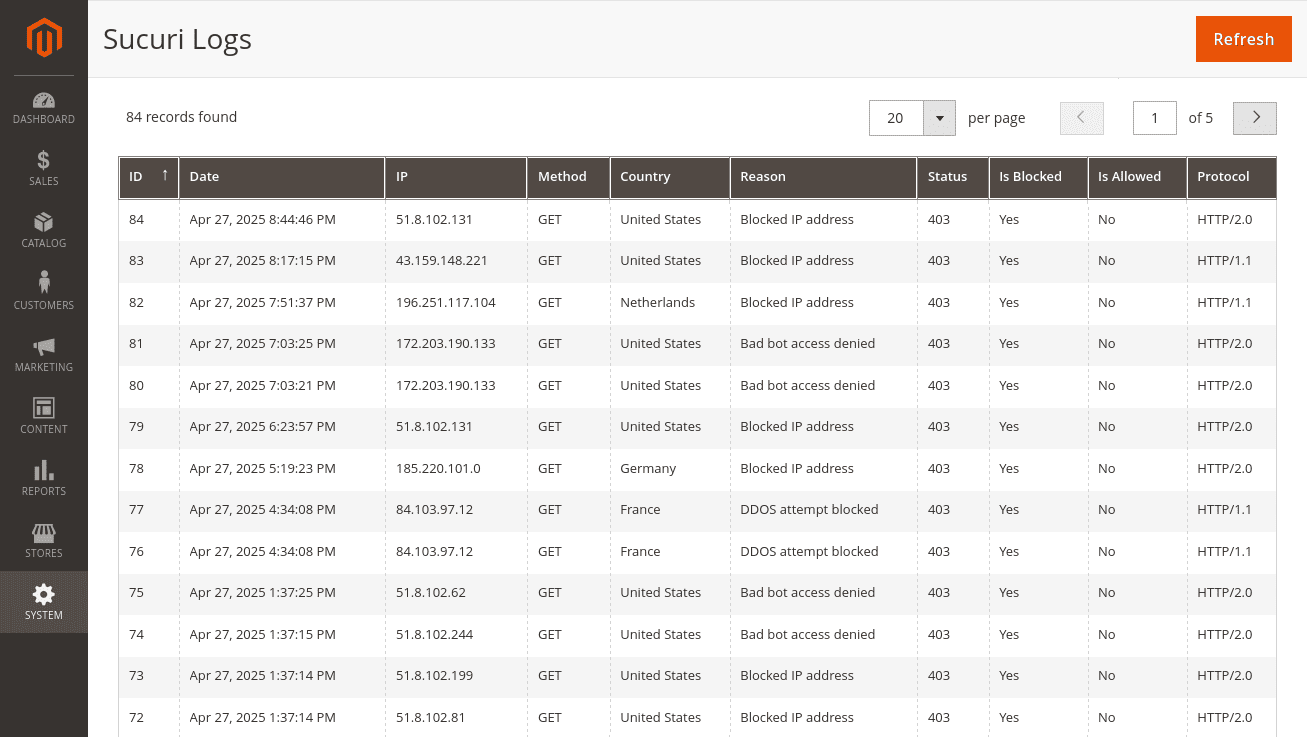Click HTTP/1.1 protocol in row 83

pyautogui.click(x=1224, y=260)
